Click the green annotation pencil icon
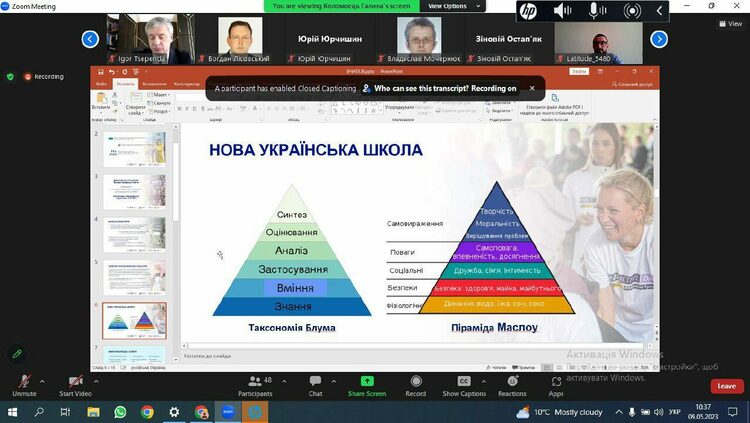Viewport: 750px width, 423px height. [x=17, y=354]
